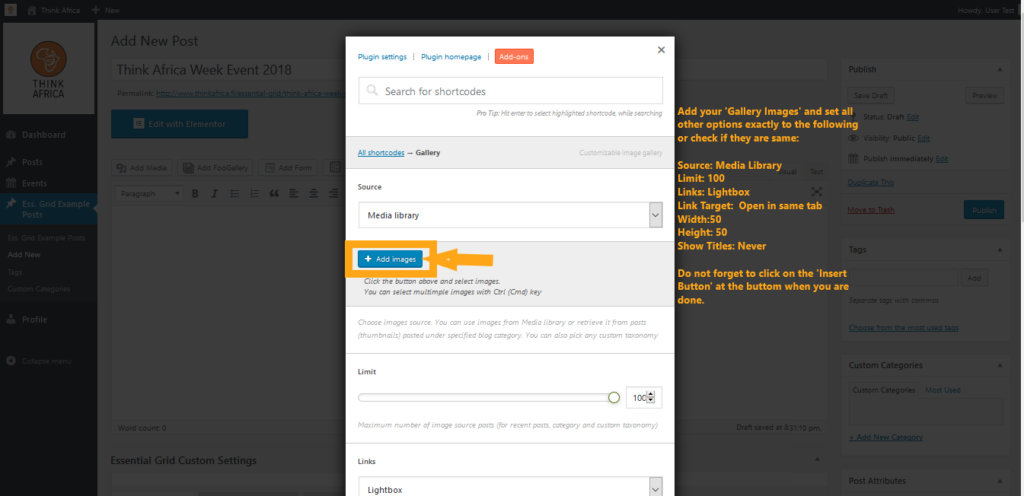Click the WordPress logo in admin bar
The width and height of the screenshot is (1024, 496).
tap(11, 10)
